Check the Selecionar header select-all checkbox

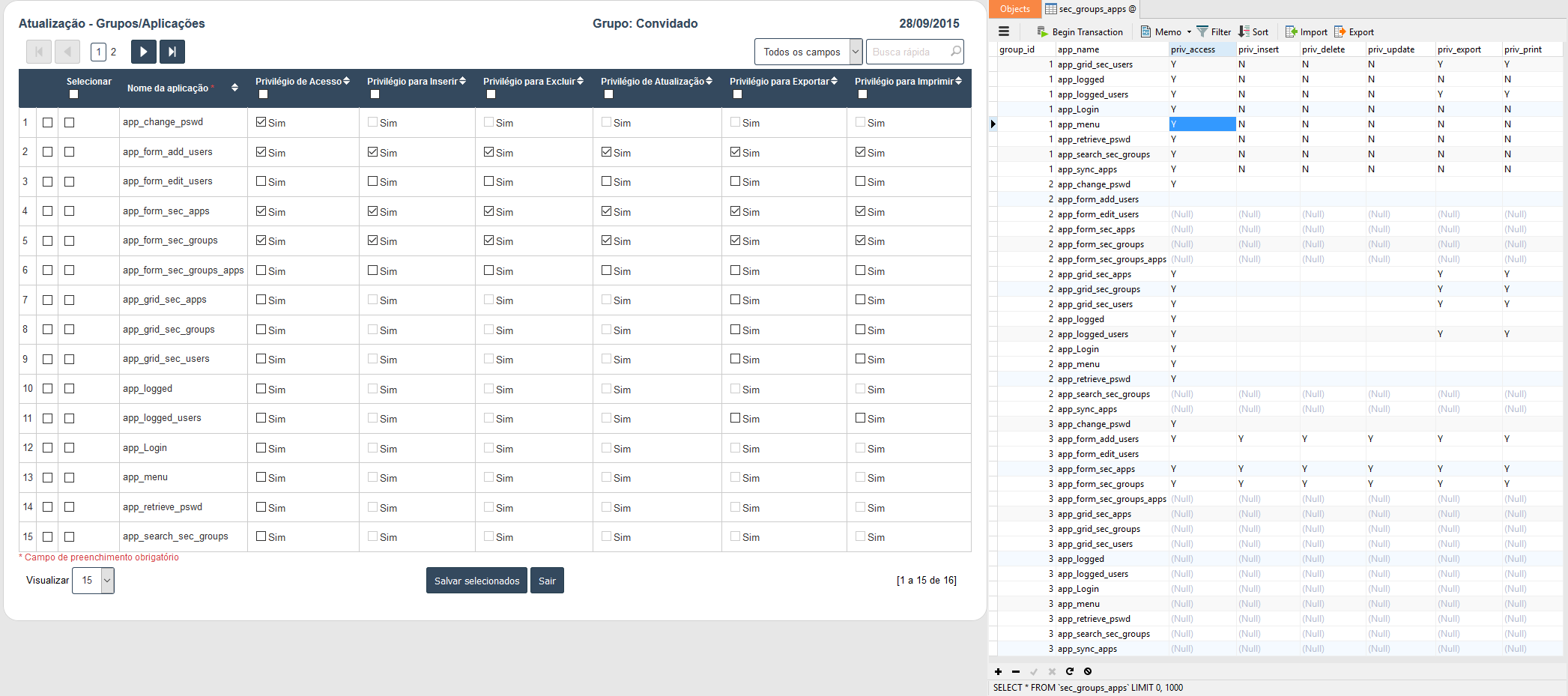(x=73, y=94)
